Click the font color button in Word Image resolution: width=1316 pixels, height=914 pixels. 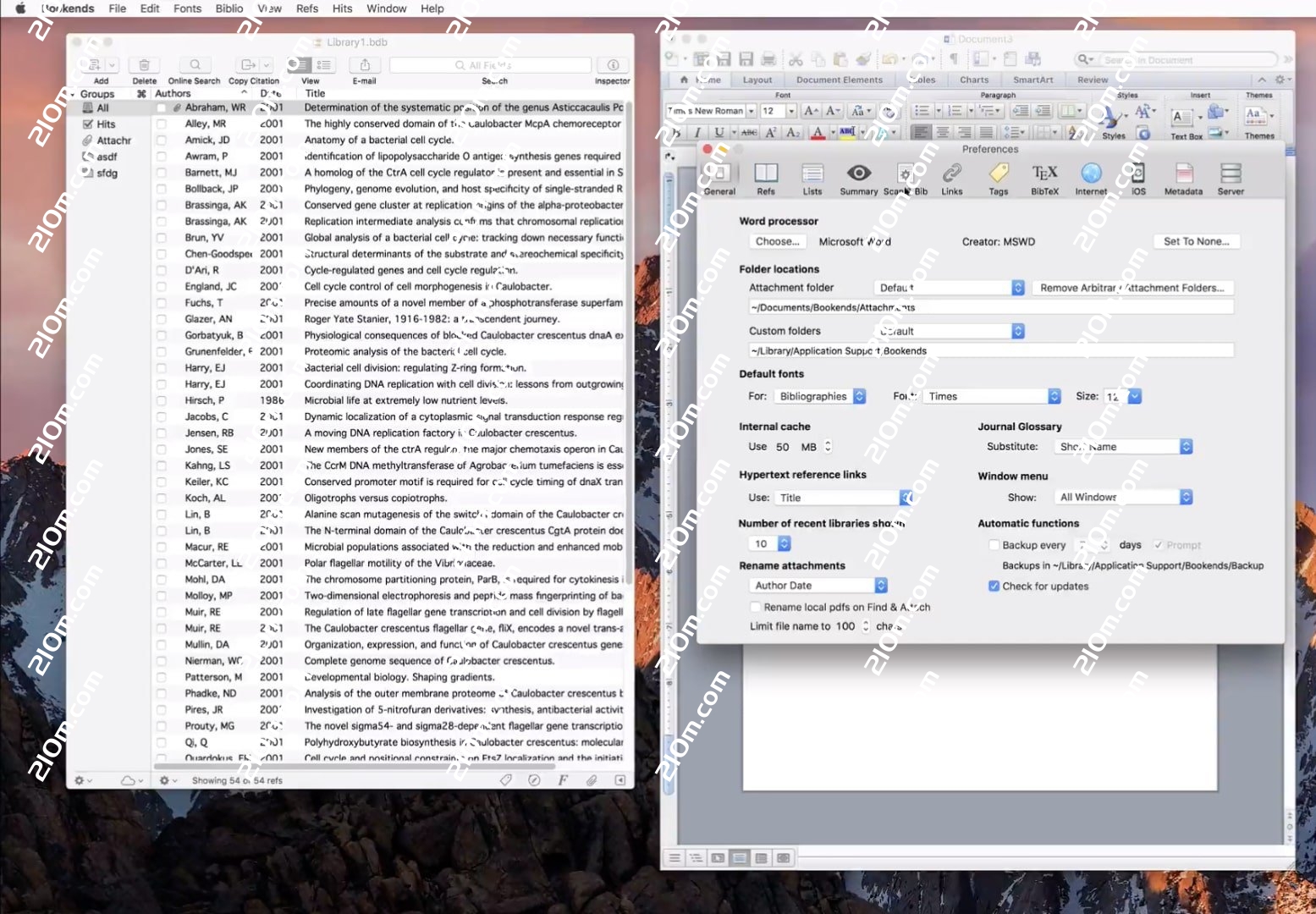(818, 133)
